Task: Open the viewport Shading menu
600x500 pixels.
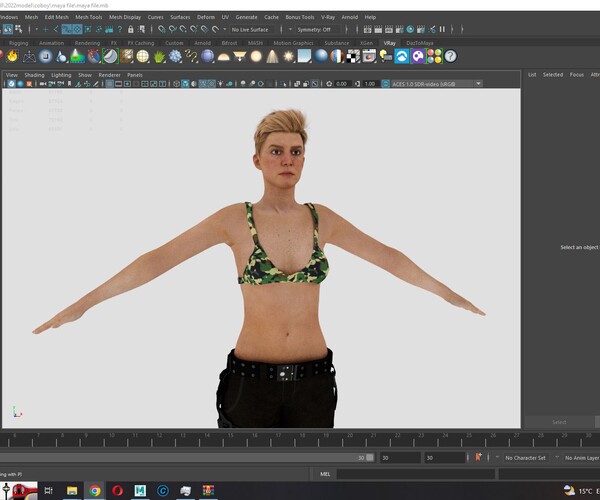Action: pyautogui.click(x=34, y=75)
